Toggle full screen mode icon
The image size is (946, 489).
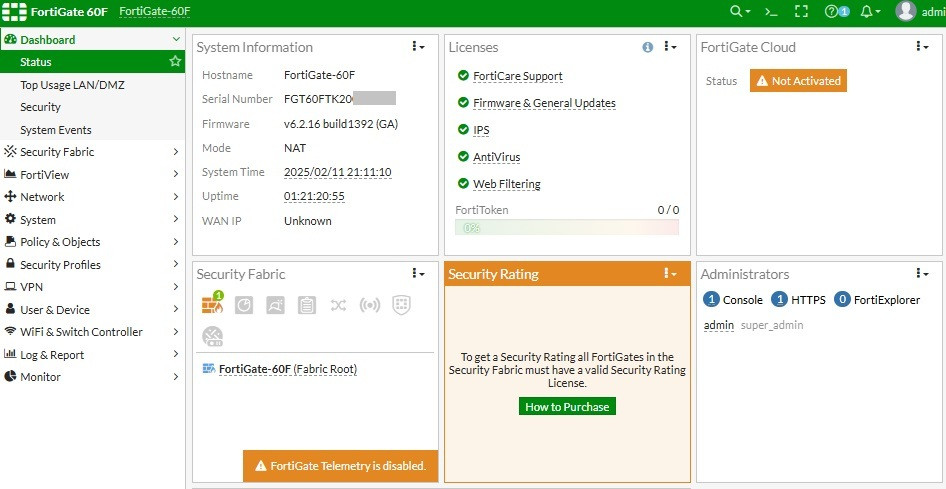[x=801, y=11]
